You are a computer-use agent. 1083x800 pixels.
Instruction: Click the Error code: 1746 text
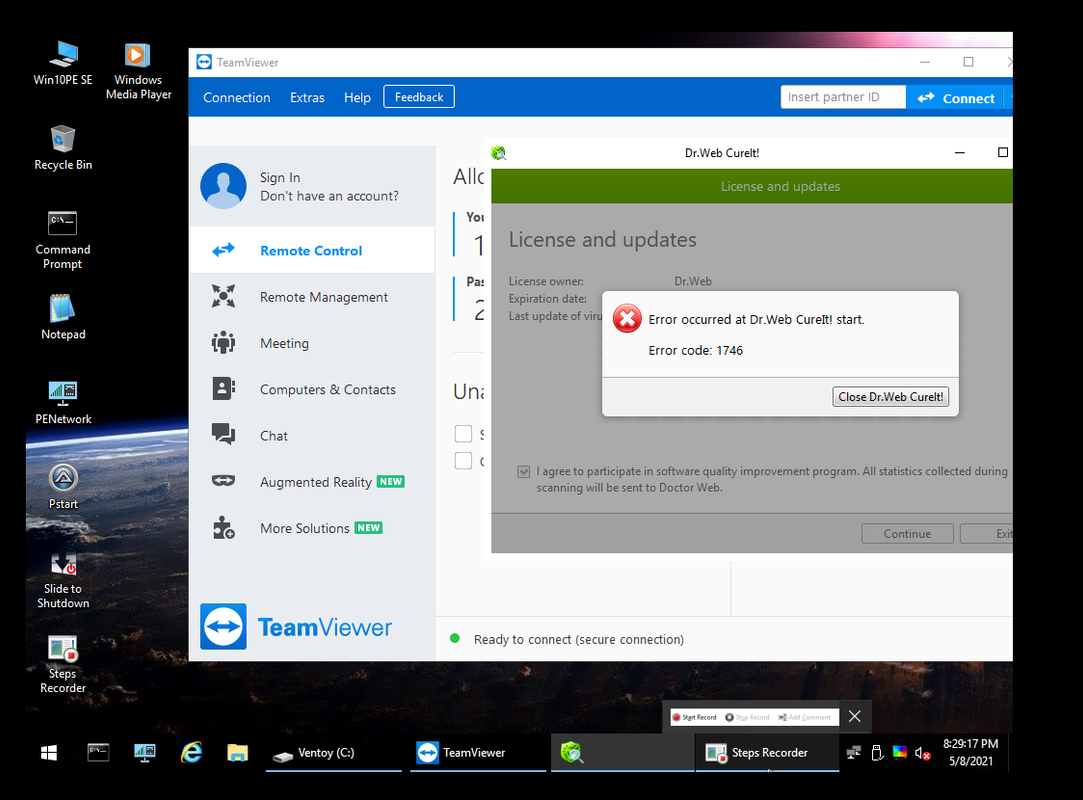tap(696, 350)
